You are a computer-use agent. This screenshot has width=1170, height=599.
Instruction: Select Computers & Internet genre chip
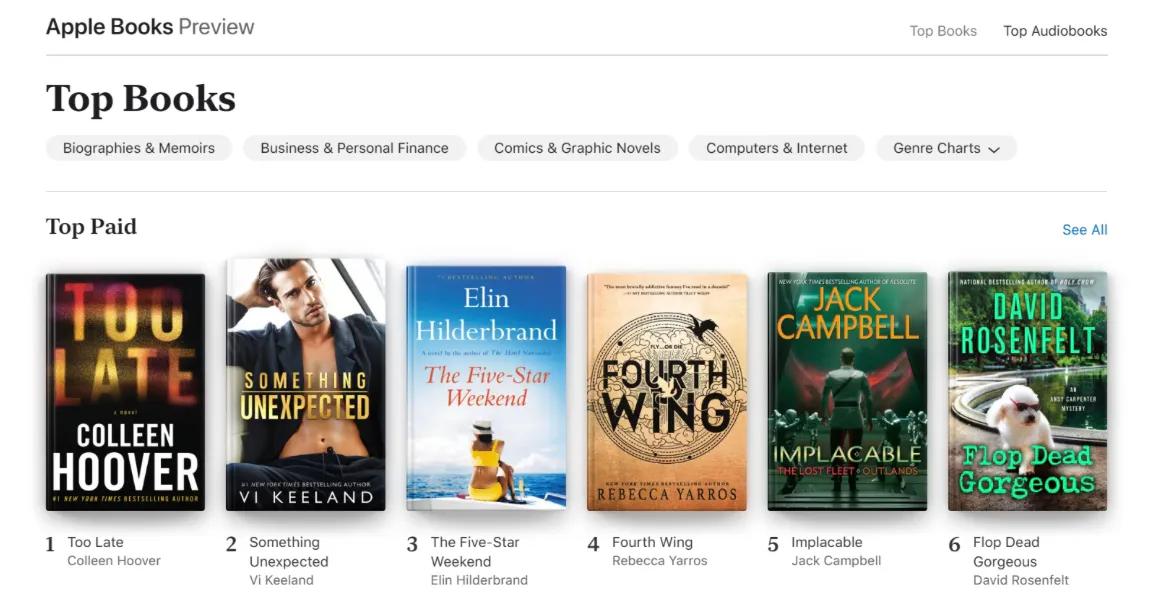pyautogui.click(x=776, y=148)
